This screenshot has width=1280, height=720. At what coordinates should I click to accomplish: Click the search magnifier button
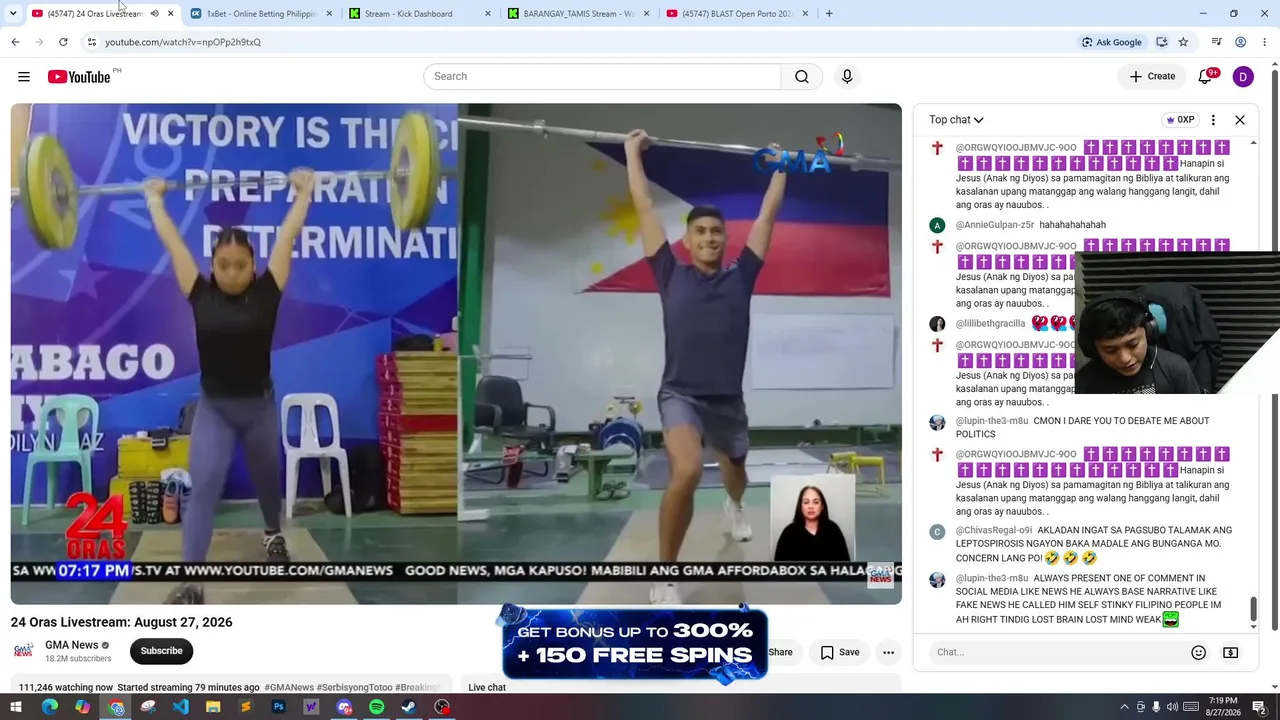pyautogui.click(x=802, y=77)
